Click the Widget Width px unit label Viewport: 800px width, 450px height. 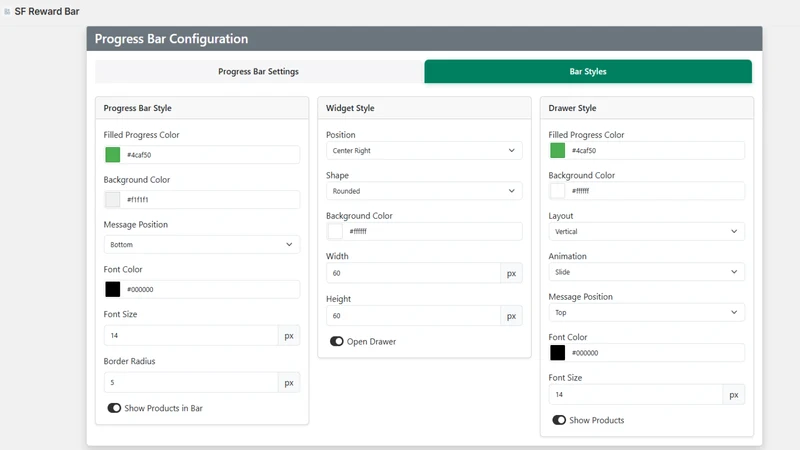(x=511, y=273)
